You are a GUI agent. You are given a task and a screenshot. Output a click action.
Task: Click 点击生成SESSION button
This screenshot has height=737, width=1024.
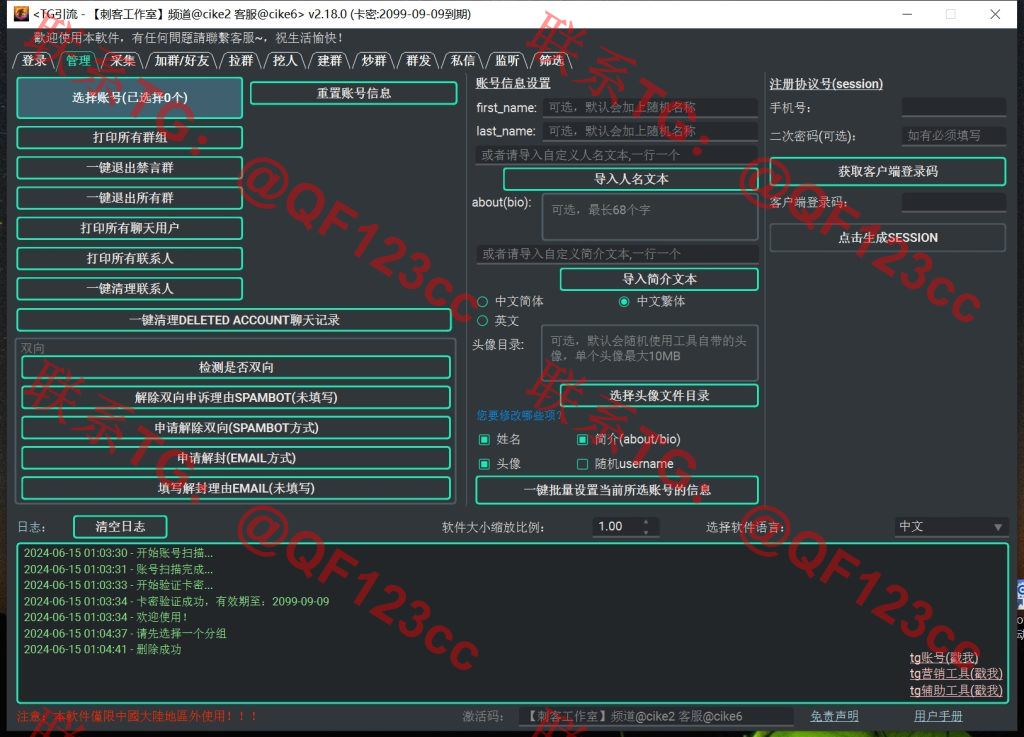888,238
